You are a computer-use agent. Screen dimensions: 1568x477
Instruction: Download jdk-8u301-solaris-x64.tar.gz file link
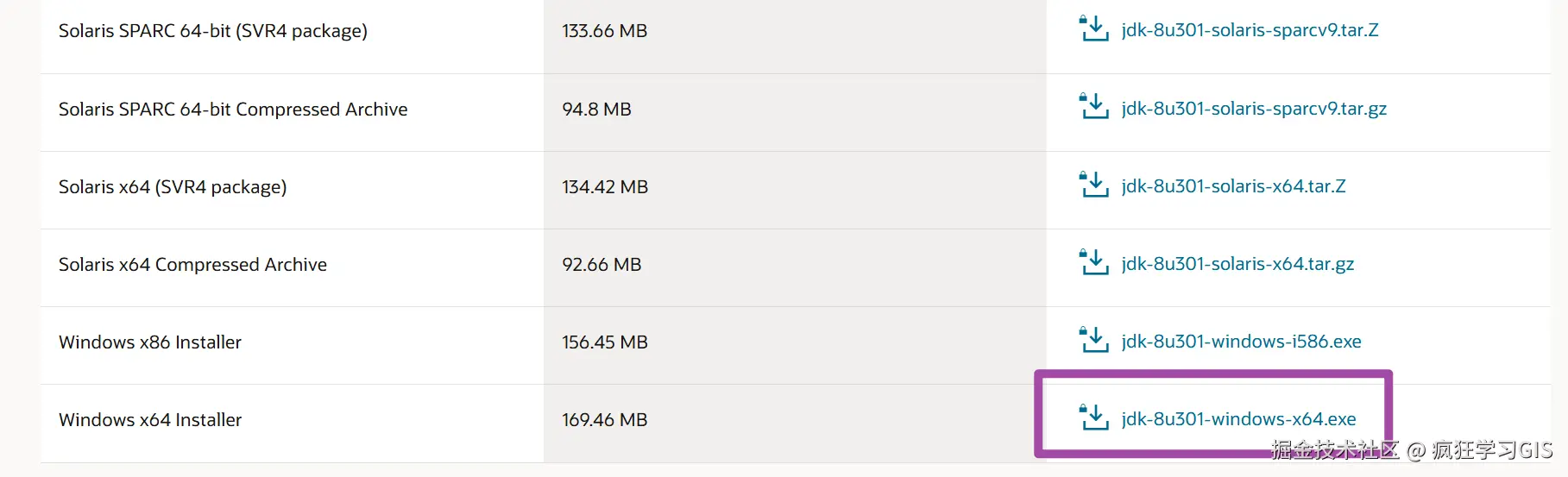(x=1237, y=264)
